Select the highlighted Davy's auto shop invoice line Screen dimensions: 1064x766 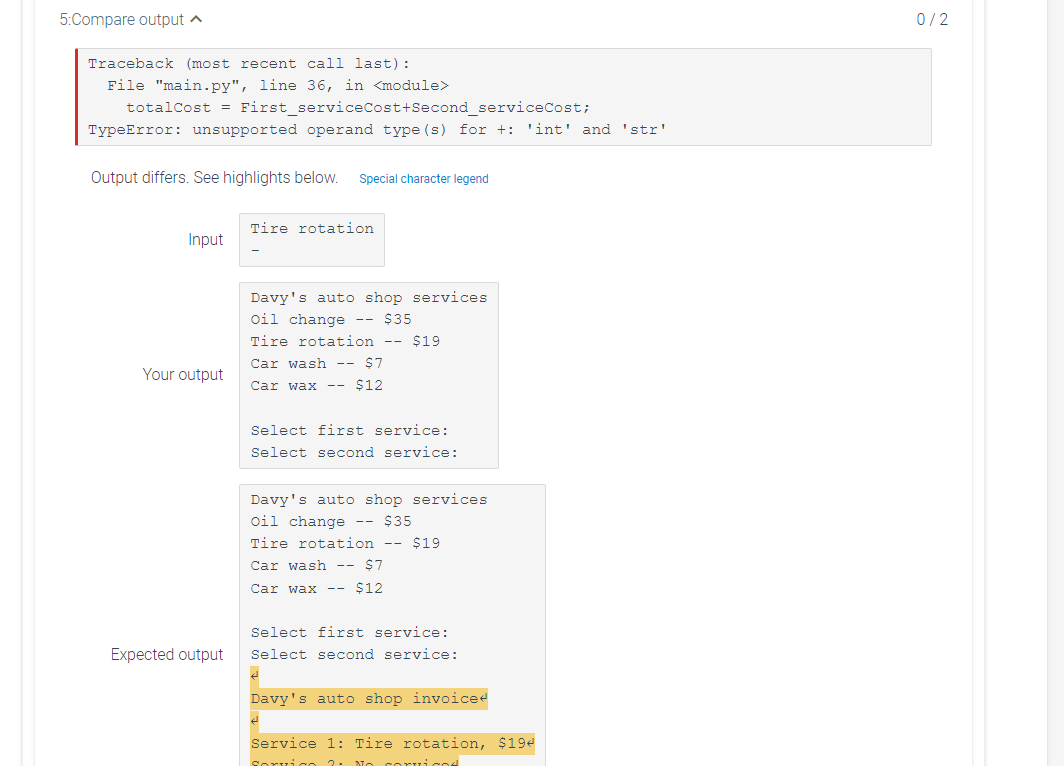tap(366, 698)
